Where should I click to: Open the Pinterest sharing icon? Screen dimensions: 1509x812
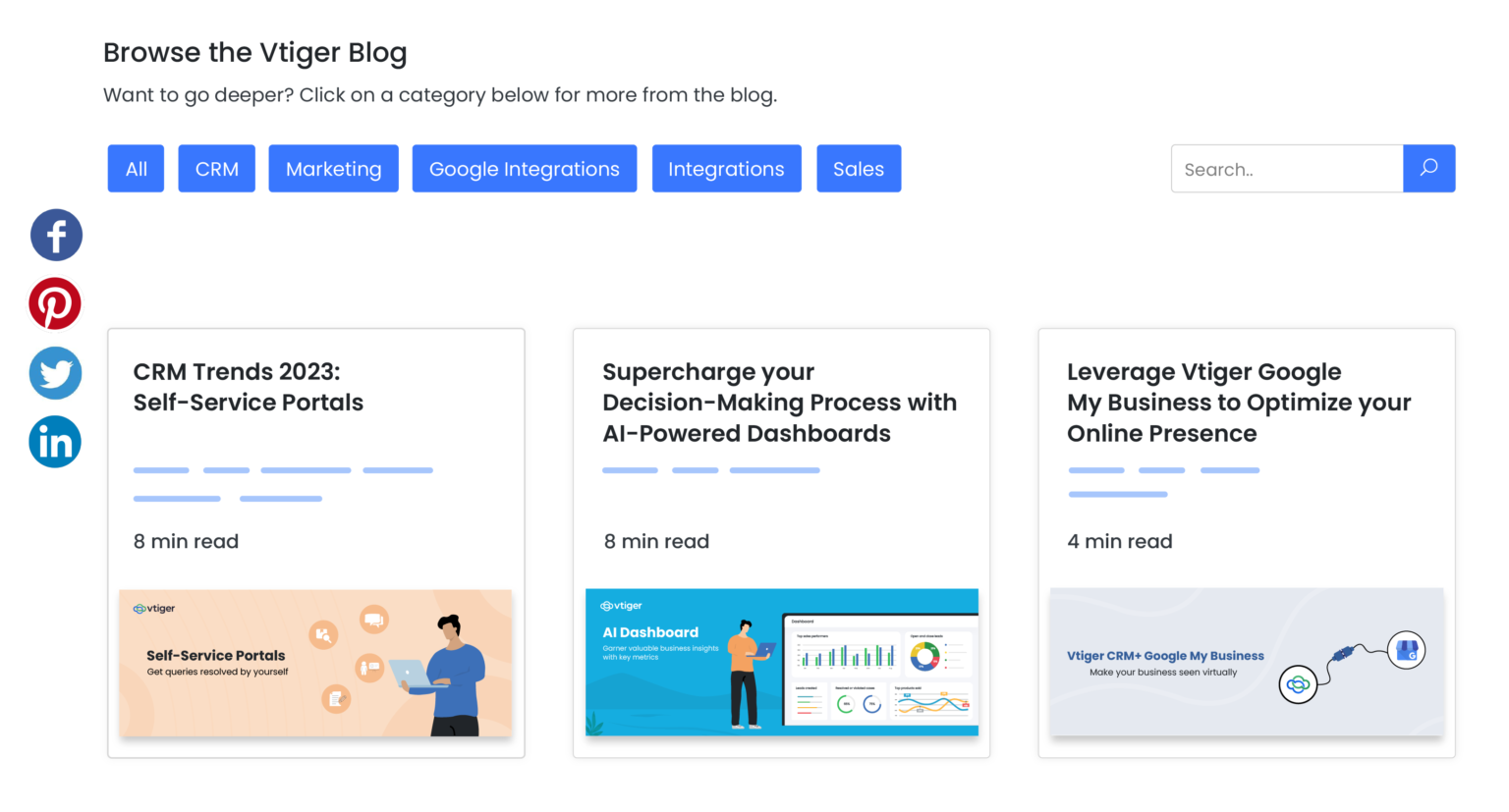[x=55, y=302]
